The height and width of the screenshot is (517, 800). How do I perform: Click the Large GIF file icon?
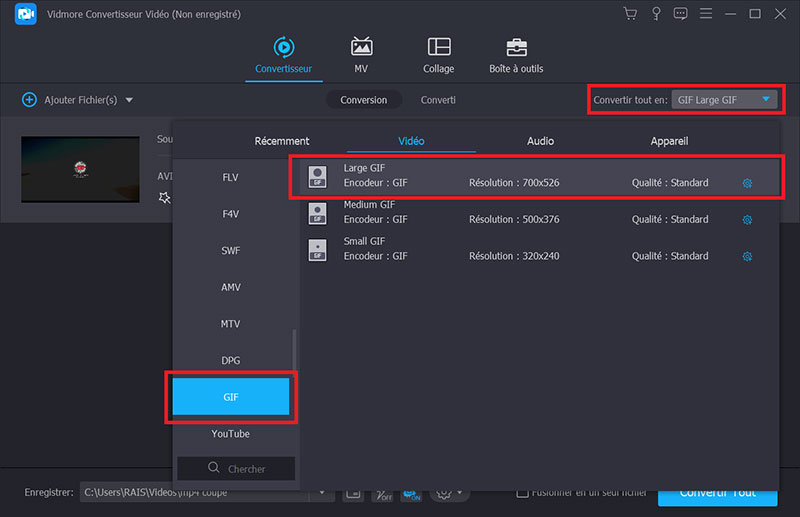click(x=317, y=177)
